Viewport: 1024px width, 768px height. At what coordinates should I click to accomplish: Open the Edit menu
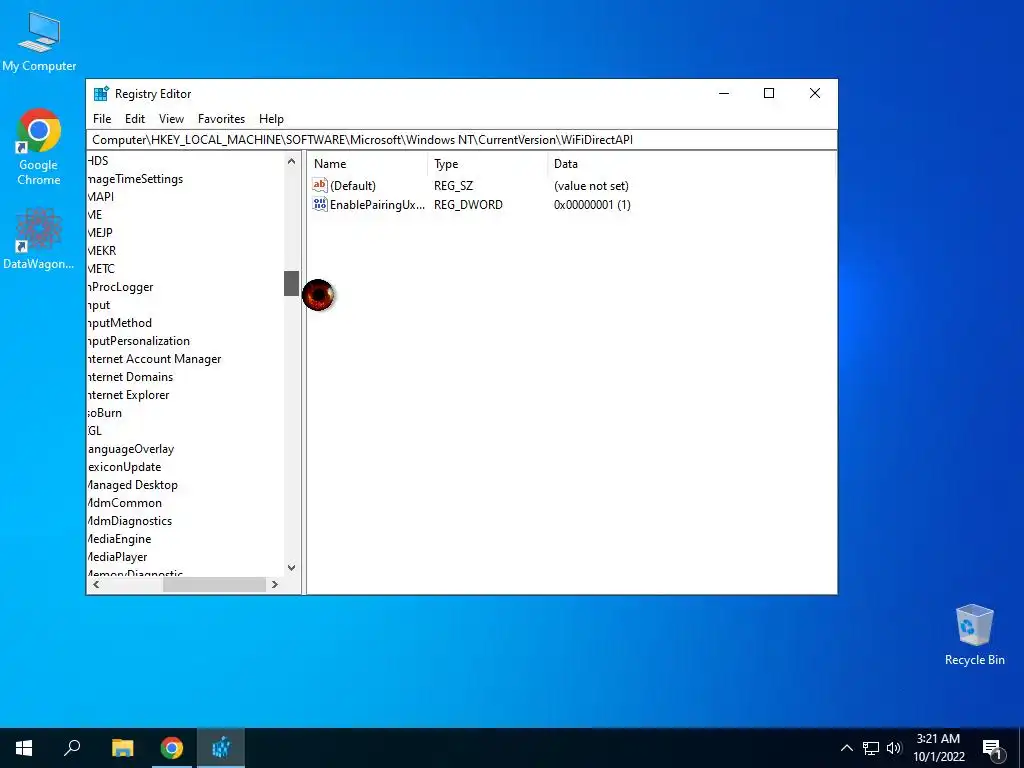(135, 119)
